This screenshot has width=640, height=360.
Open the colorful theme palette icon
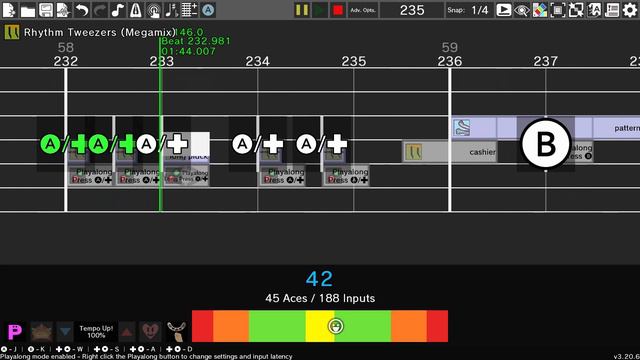tap(540, 10)
